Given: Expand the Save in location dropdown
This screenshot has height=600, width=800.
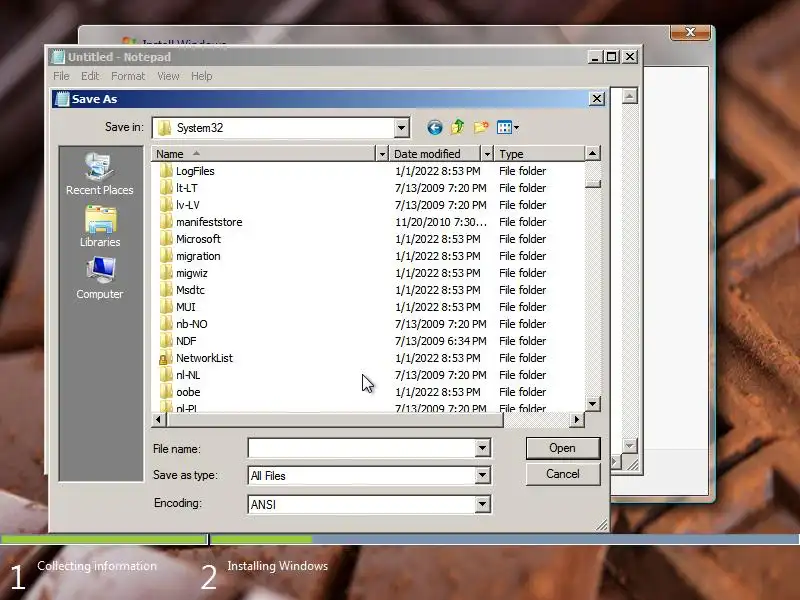Looking at the screenshot, I should tap(402, 128).
